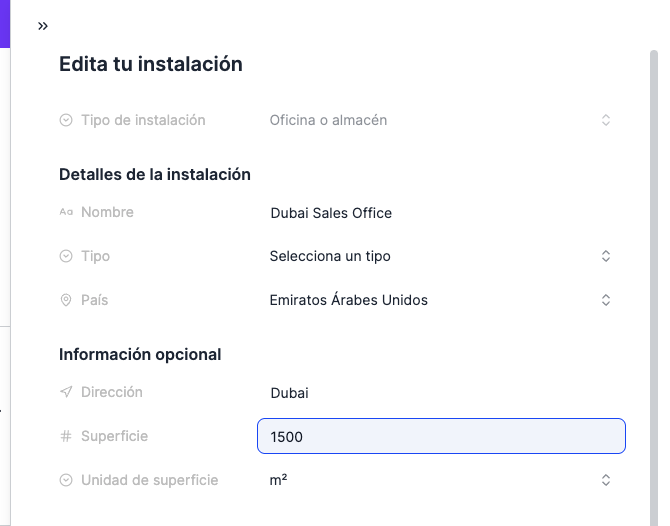The width and height of the screenshot is (670, 526).
Task: Click the navigation arrow icon beside Dirección
Action: pyautogui.click(x=66, y=392)
